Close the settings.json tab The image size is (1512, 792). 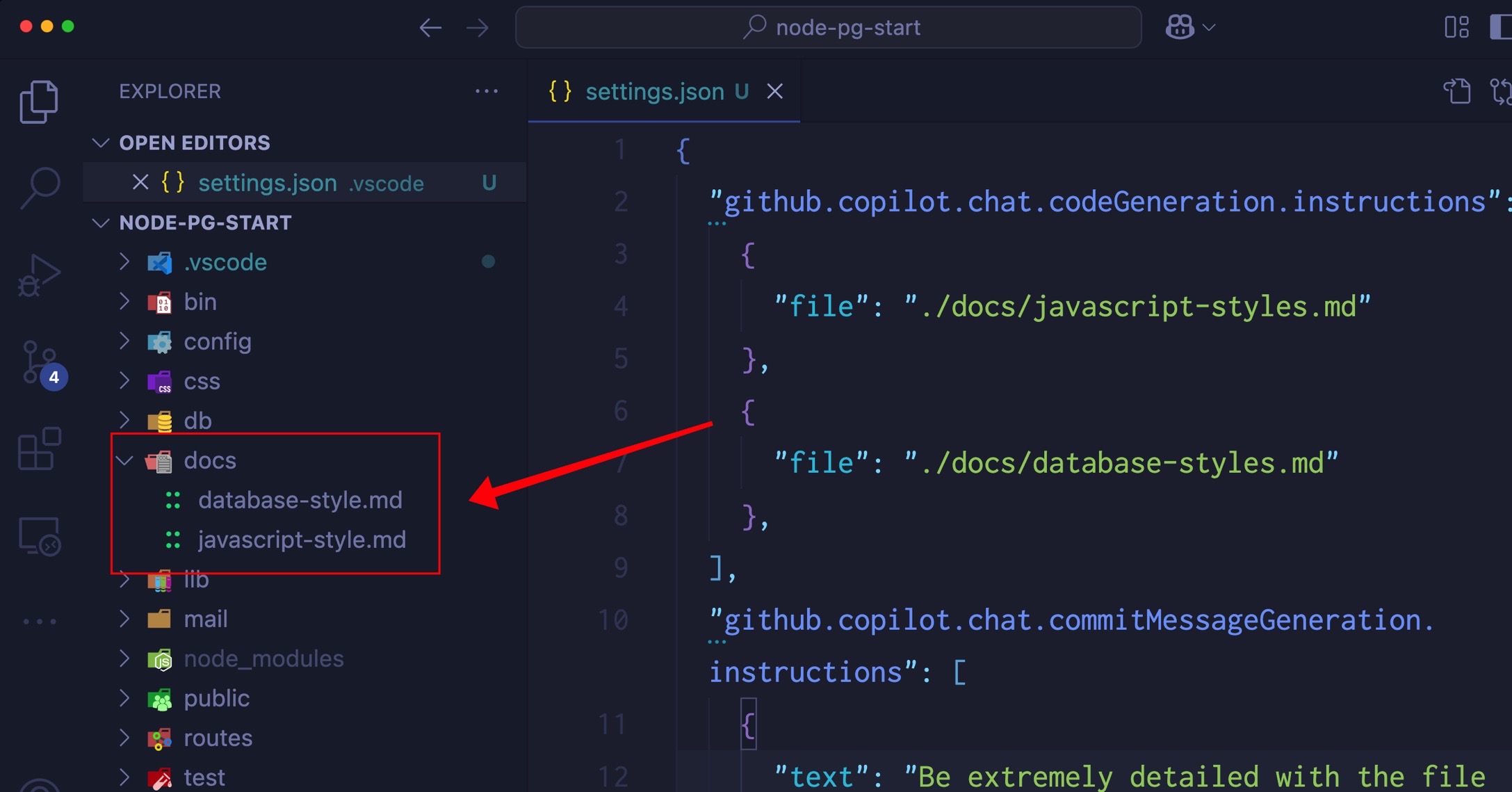pyautogui.click(x=774, y=91)
